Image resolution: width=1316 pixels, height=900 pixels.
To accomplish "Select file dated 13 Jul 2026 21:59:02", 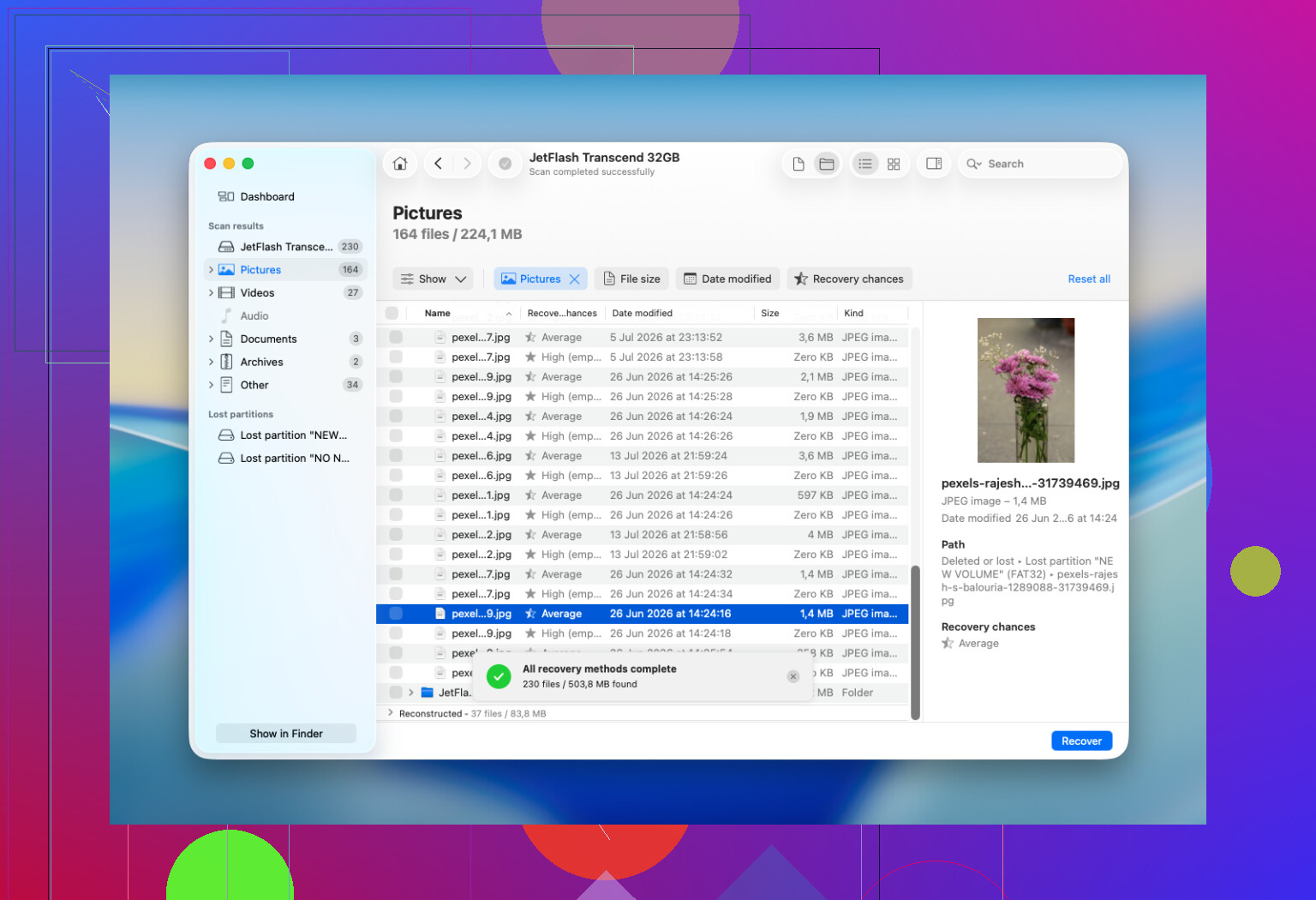I will coord(643,555).
